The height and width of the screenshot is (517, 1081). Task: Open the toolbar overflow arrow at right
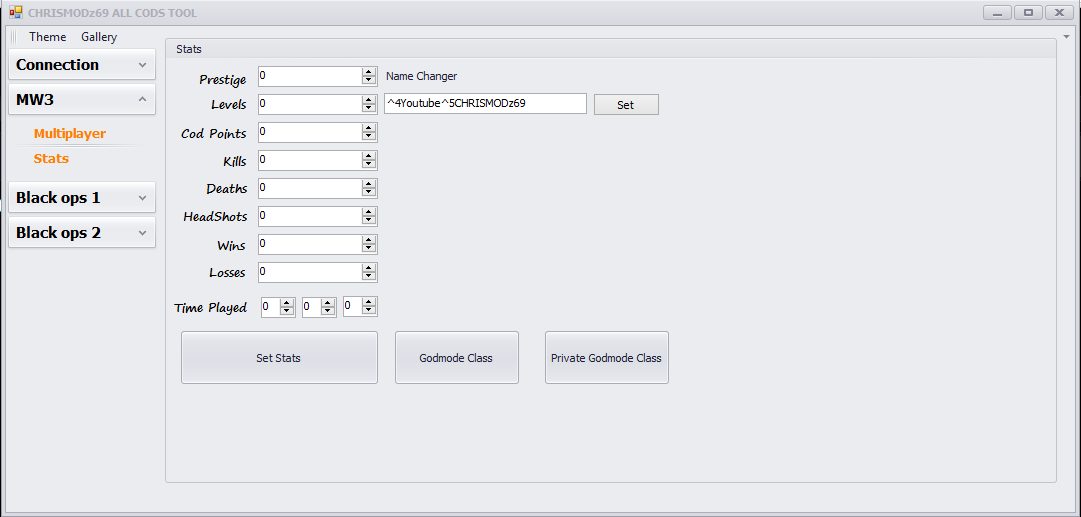(x=1067, y=35)
